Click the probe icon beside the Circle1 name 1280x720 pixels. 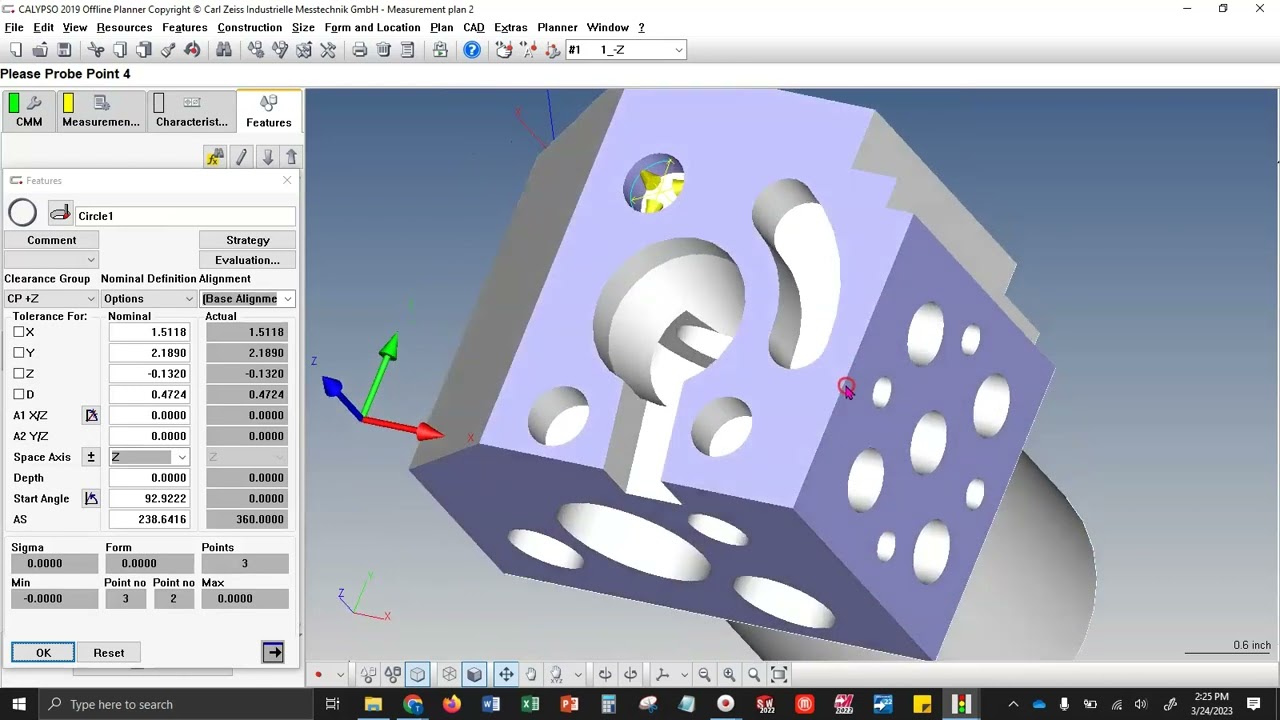click(x=60, y=213)
